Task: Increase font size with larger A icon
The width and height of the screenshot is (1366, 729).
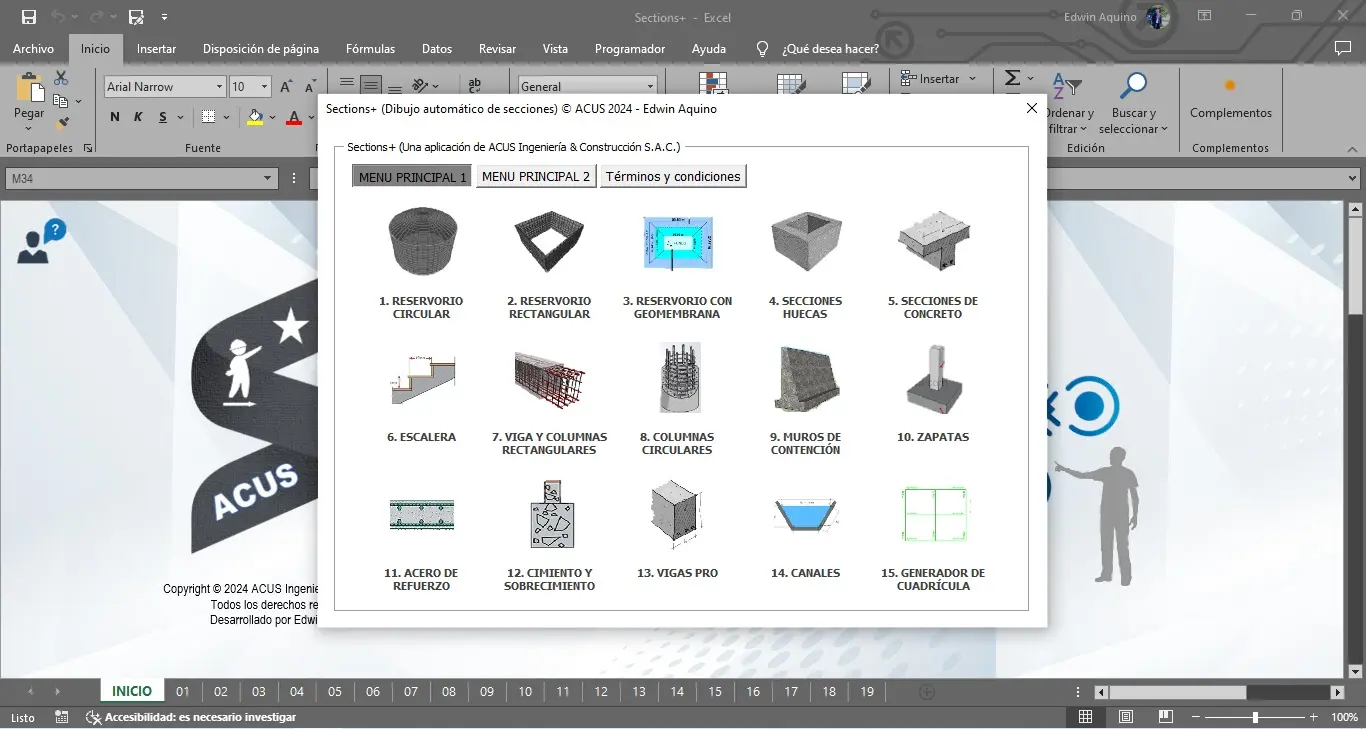Action: (286, 87)
